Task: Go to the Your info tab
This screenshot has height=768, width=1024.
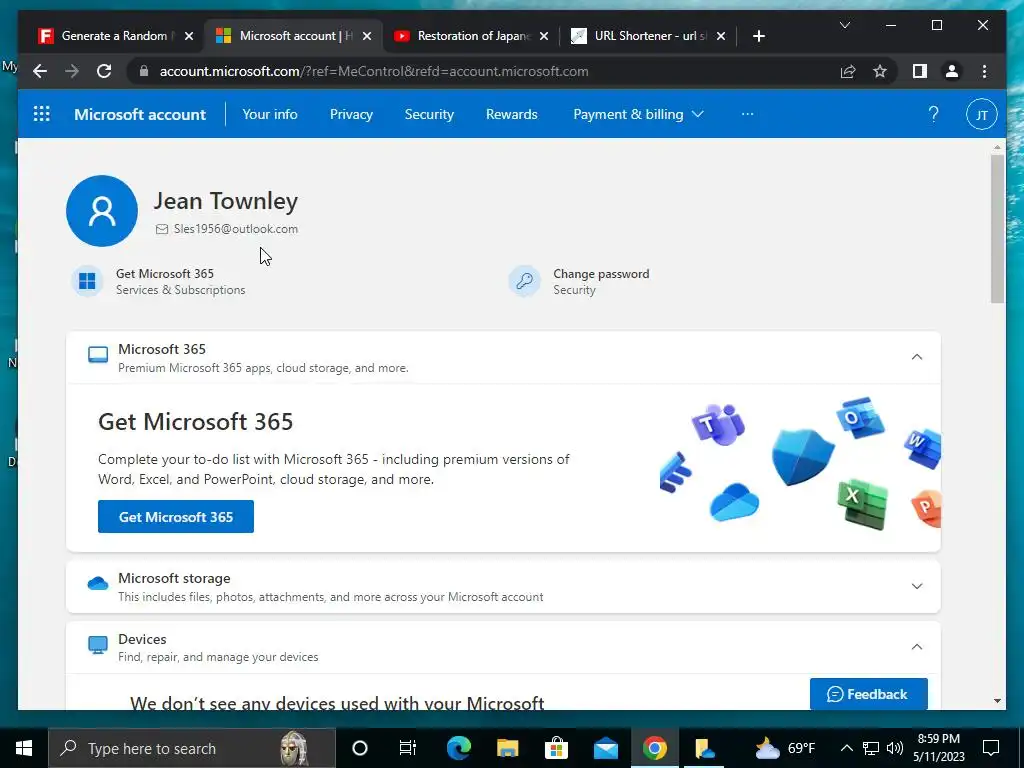Action: [x=270, y=114]
